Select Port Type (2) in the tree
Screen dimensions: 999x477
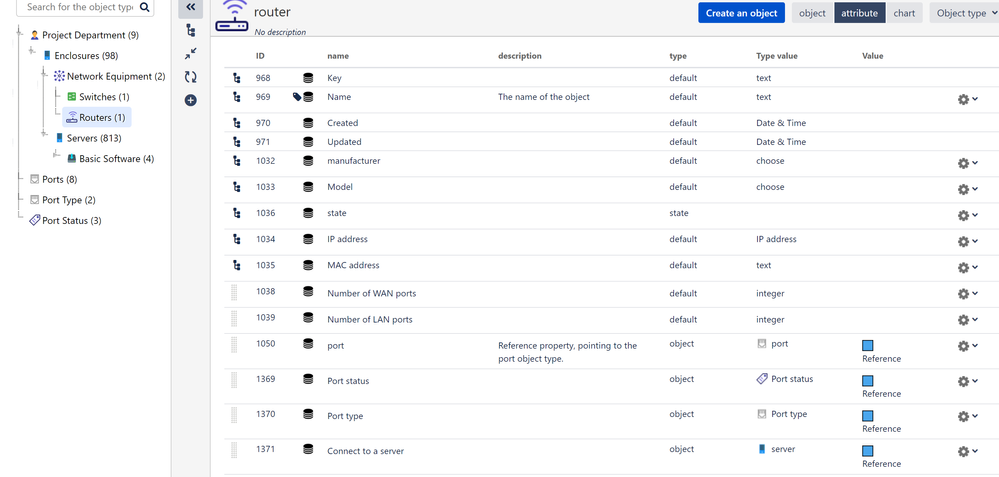(69, 200)
